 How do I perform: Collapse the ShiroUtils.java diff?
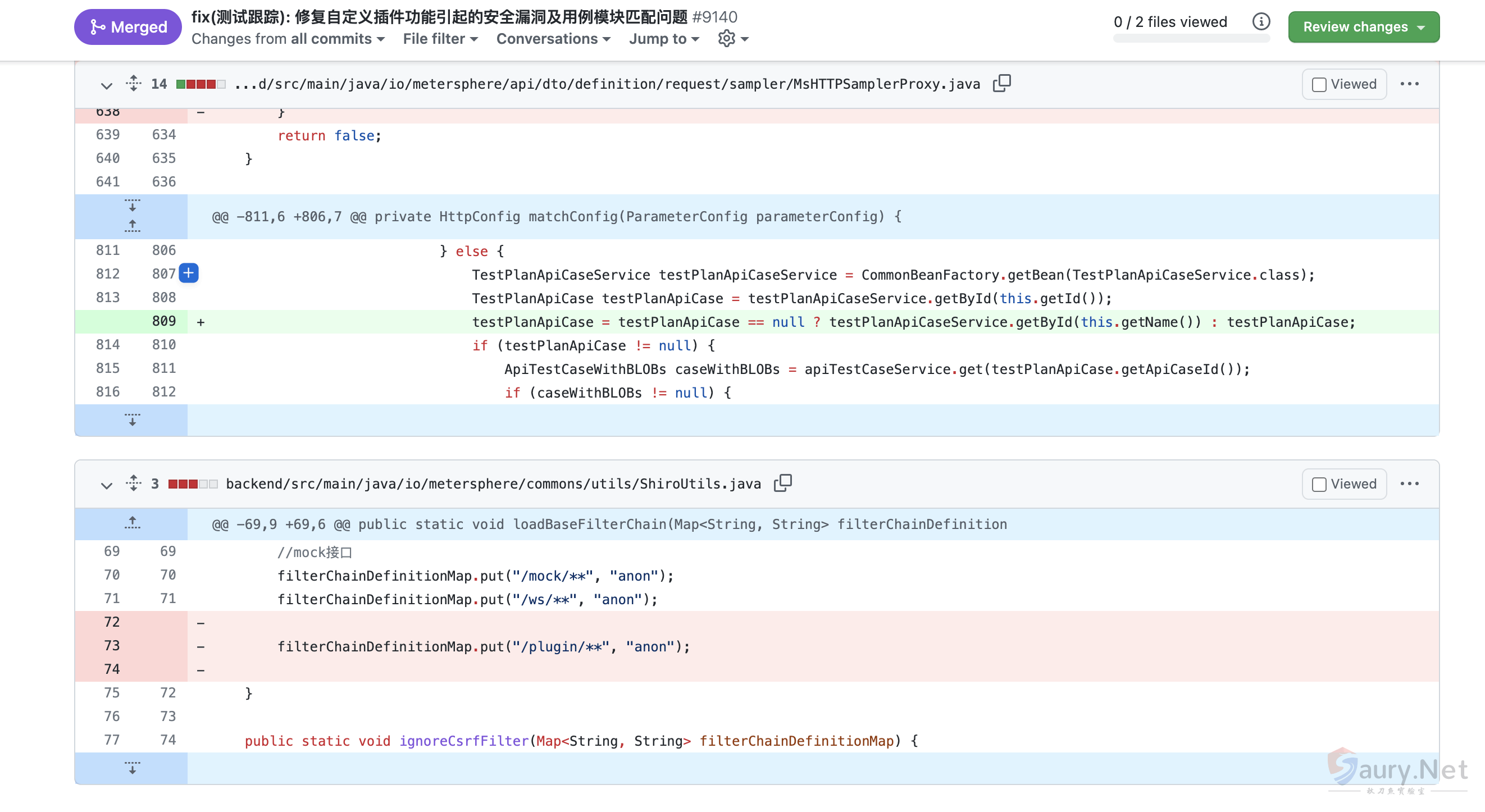point(106,485)
